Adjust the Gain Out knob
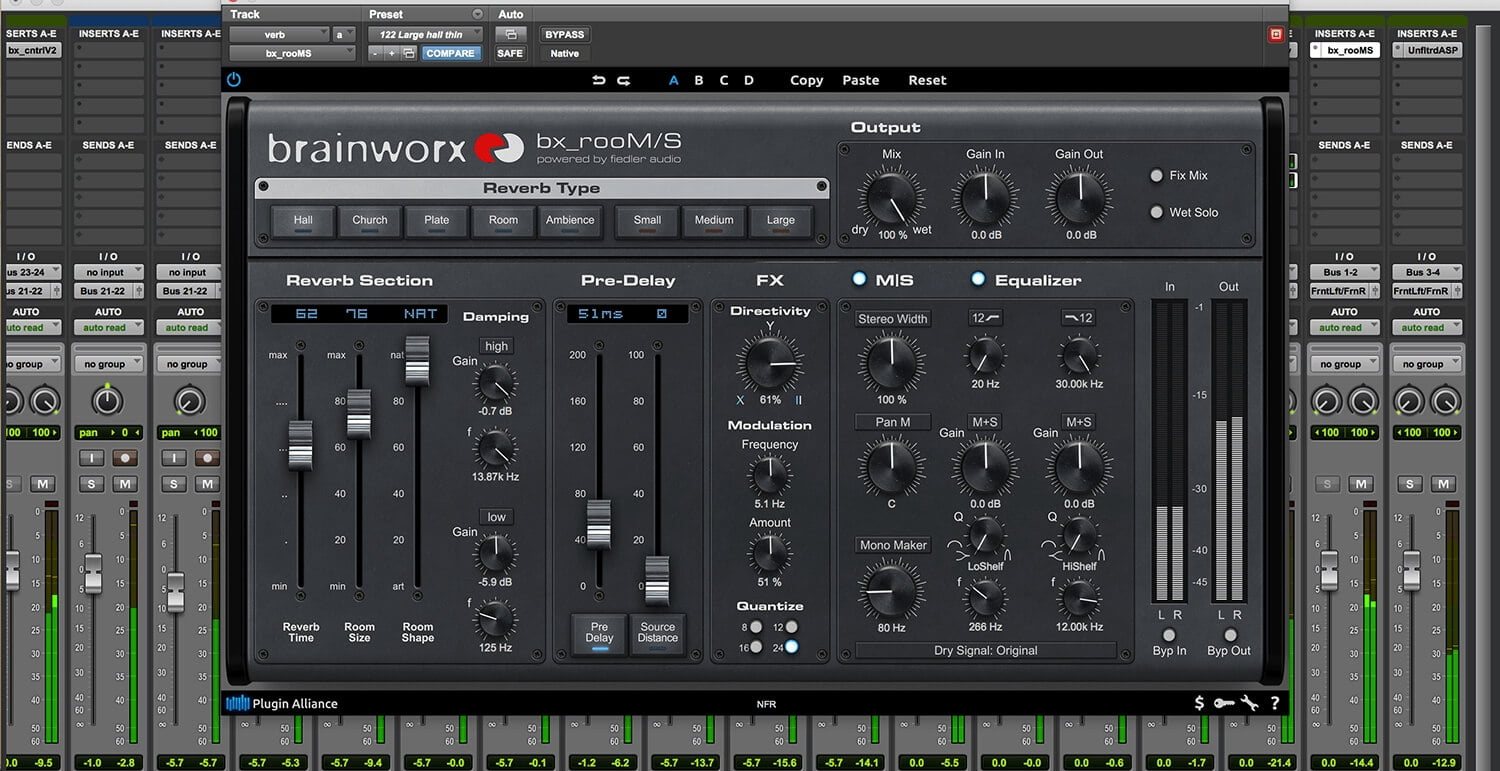The width and height of the screenshot is (1500, 771). (x=1079, y=197)
